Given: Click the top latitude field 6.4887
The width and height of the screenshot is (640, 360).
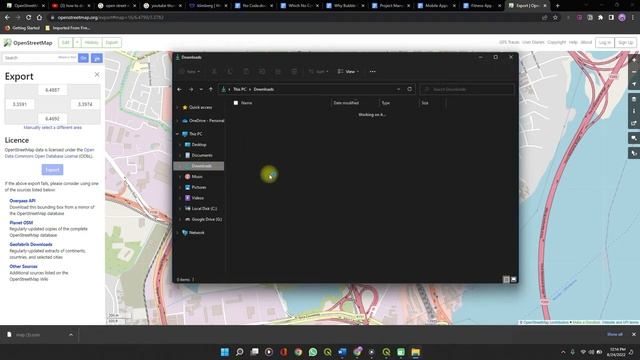Looking at the screenshot, I should pos(52,90).
